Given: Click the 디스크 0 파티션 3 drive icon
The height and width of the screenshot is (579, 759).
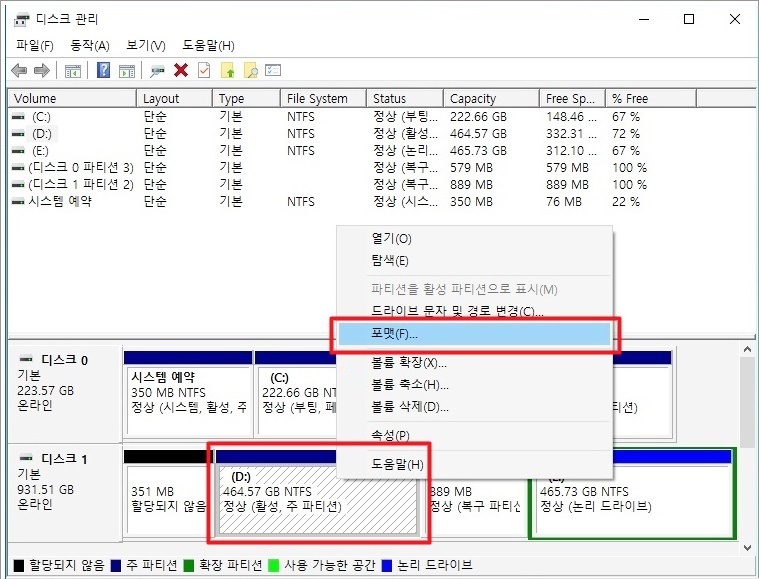Looking at the screenshot, I should [18, 168].
